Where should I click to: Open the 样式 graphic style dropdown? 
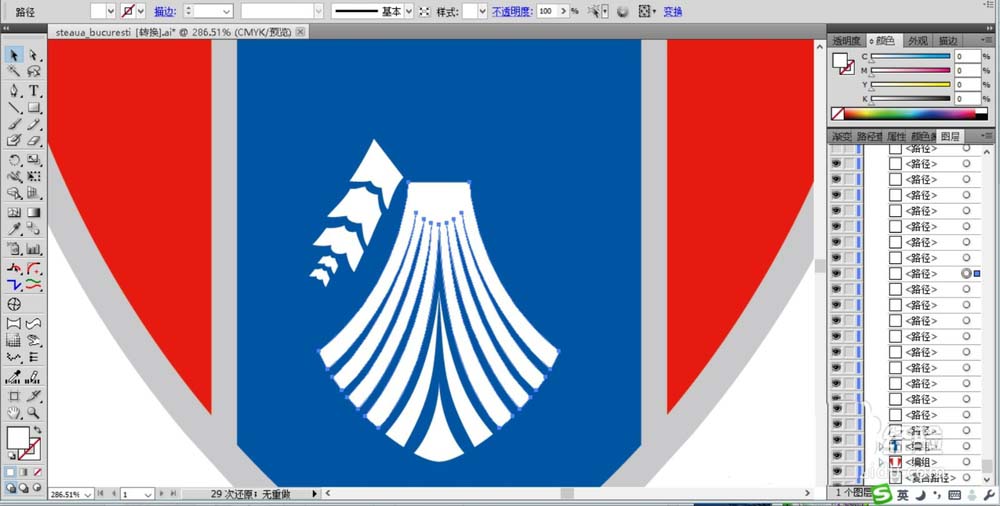pos(482,11)
